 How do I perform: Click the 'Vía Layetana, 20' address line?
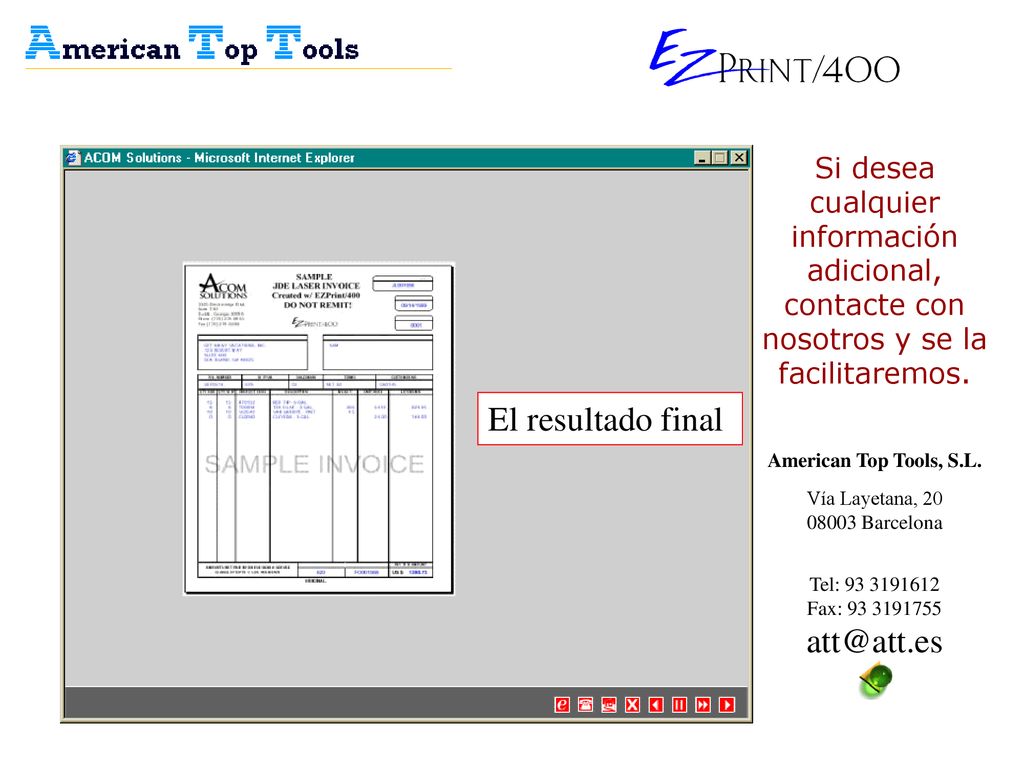coord(874,498)
